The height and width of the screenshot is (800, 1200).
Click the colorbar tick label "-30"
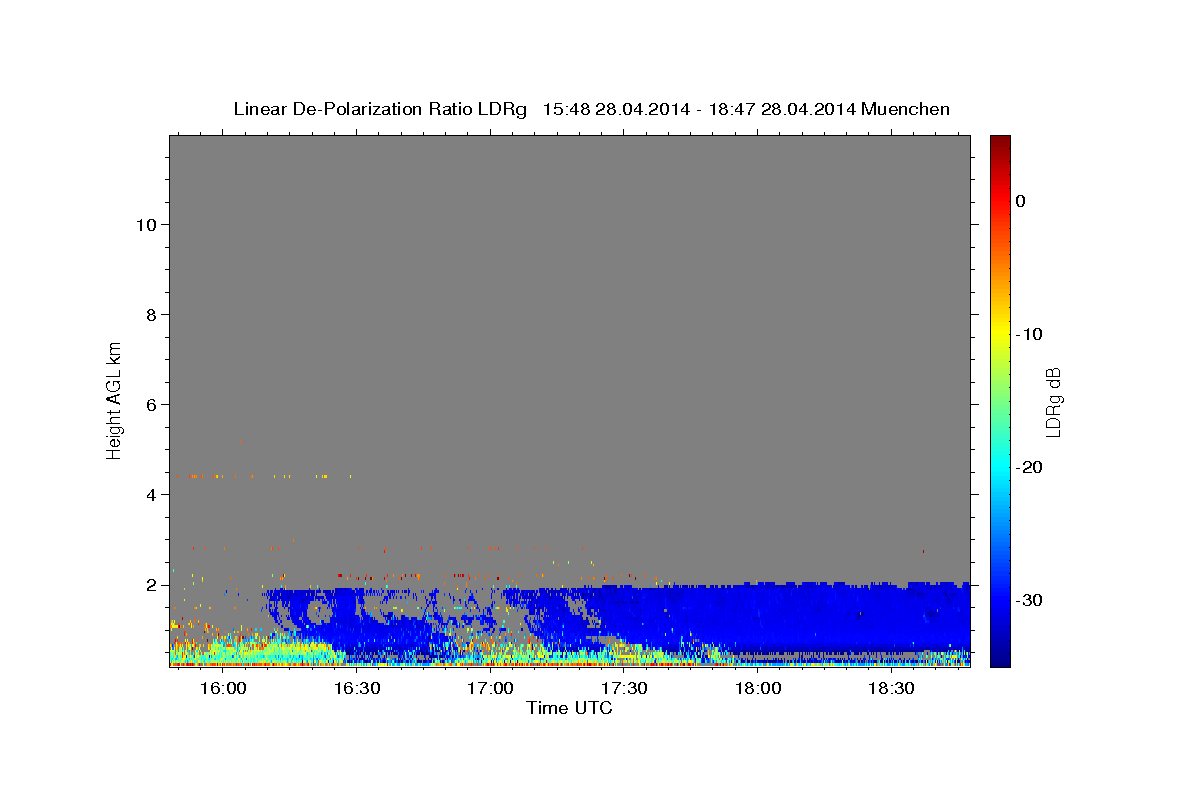click(x=1029, y=600)
